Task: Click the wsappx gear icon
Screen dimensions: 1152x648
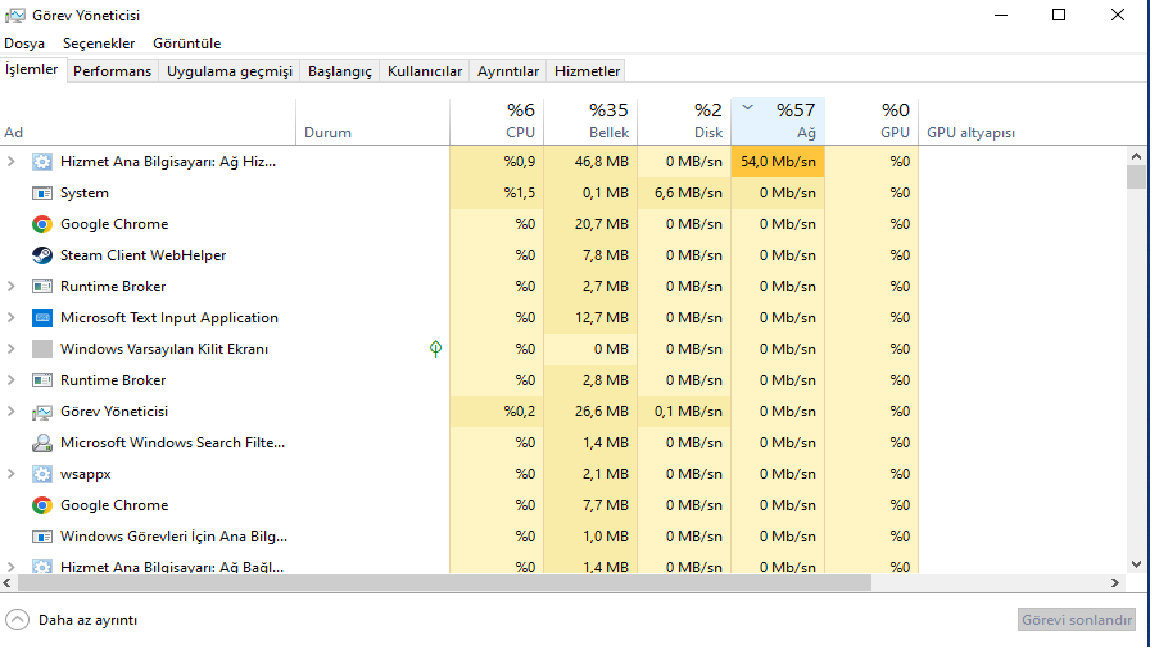Action: [x=42, y=474]
